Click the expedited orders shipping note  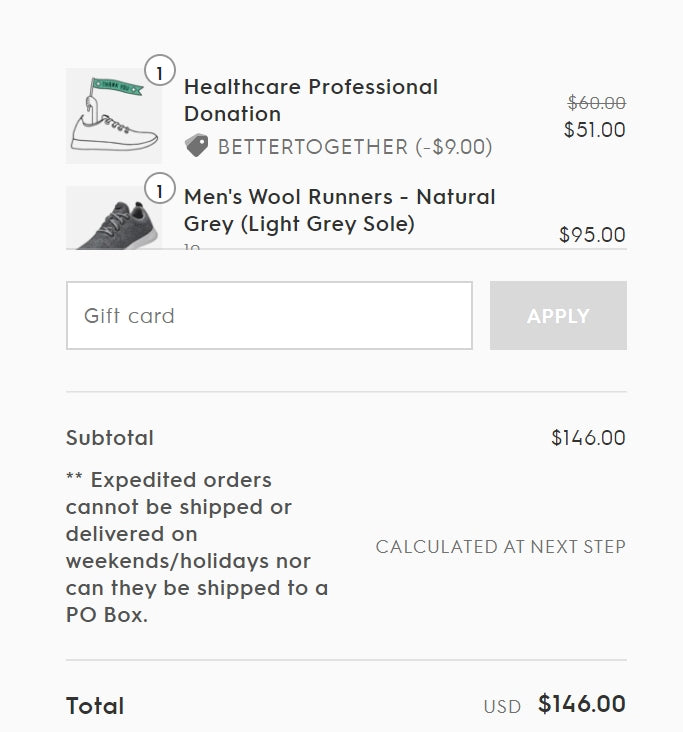click(197, 547)
